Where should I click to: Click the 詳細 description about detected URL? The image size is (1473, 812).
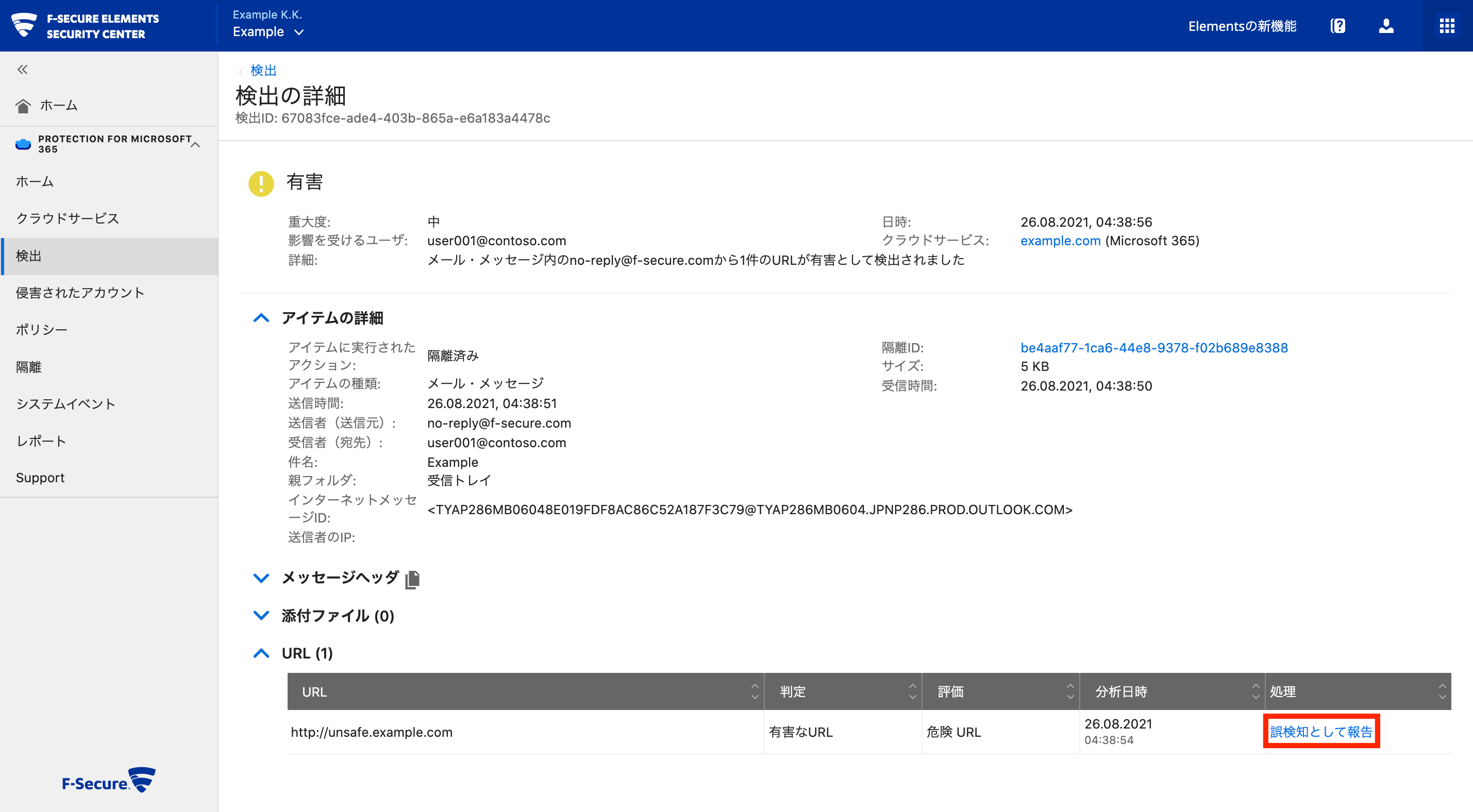695,260
